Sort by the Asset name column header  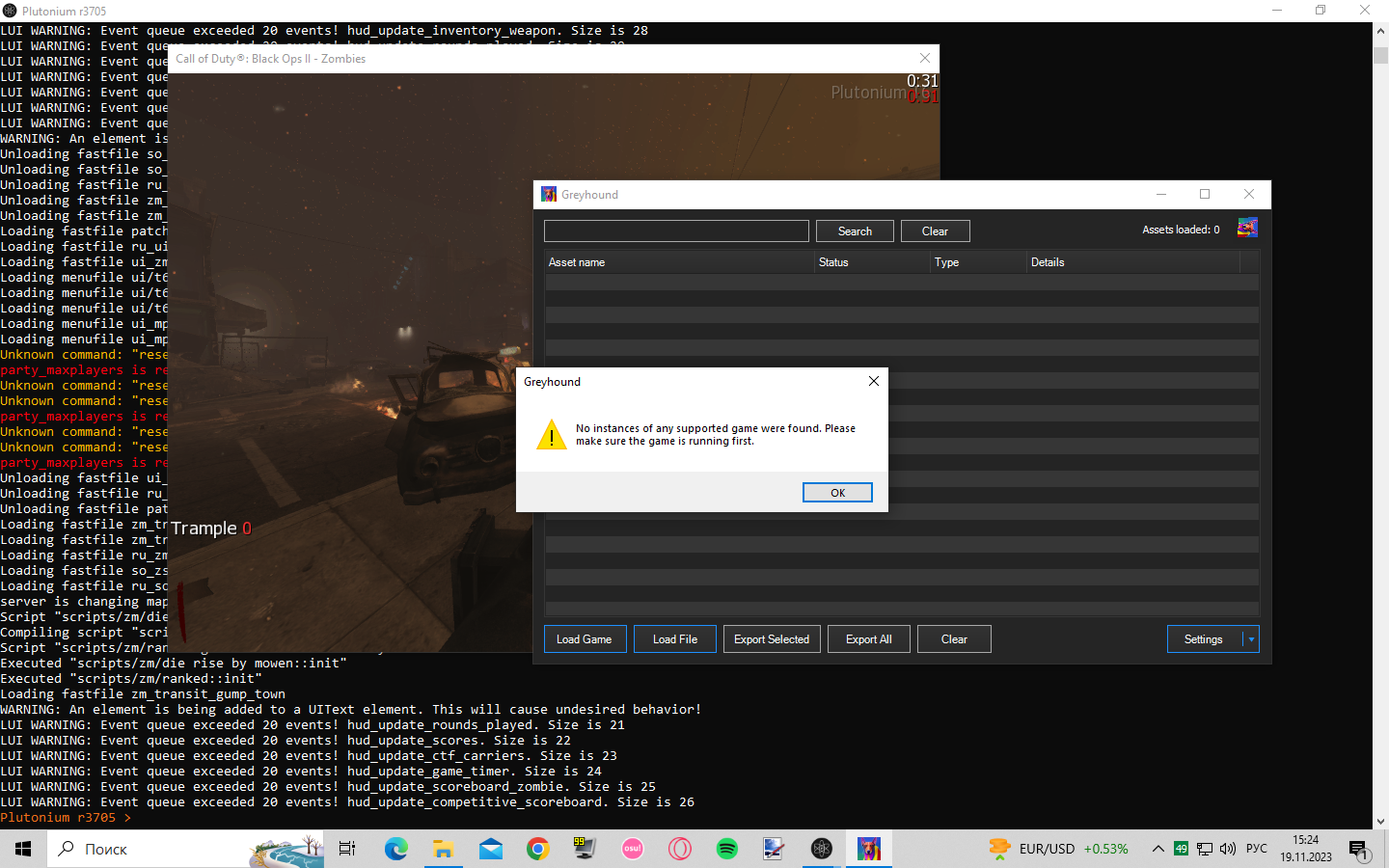680,262
